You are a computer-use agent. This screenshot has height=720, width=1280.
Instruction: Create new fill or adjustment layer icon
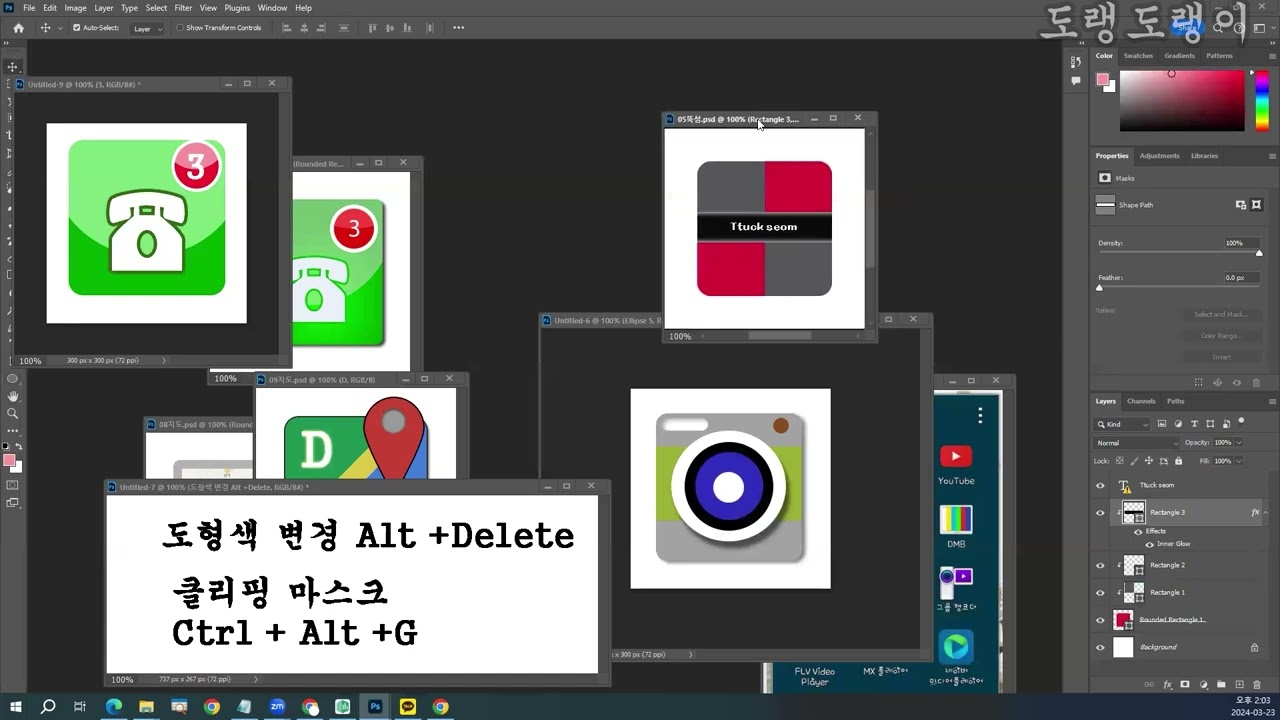click(1203, 685)
